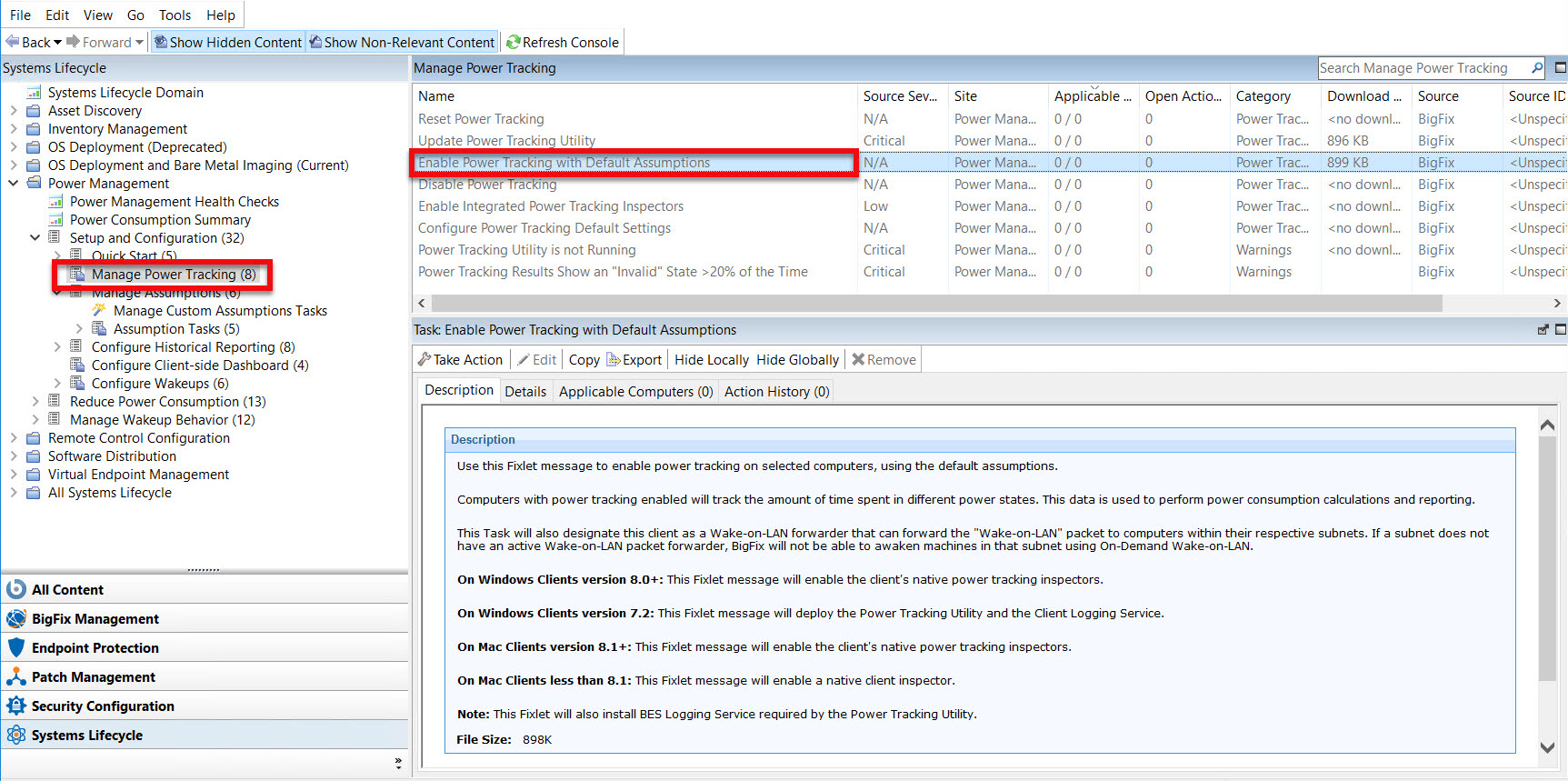The width and height of the screenshot is (1568, 781).
Task: Open the Tools menu
Action: 175,15
